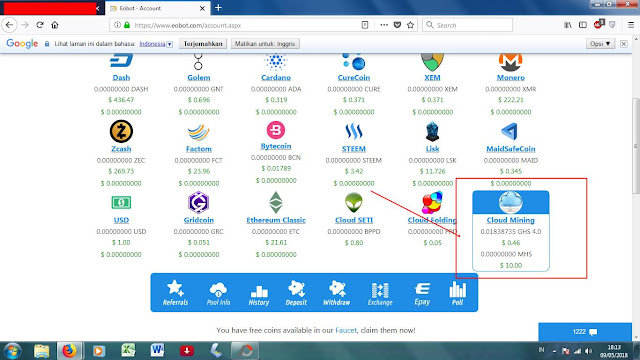This screenshot has height=360, width=640.
Task: Open the translation language dropdown Indonesia
Action: click(x=156, y=44)
